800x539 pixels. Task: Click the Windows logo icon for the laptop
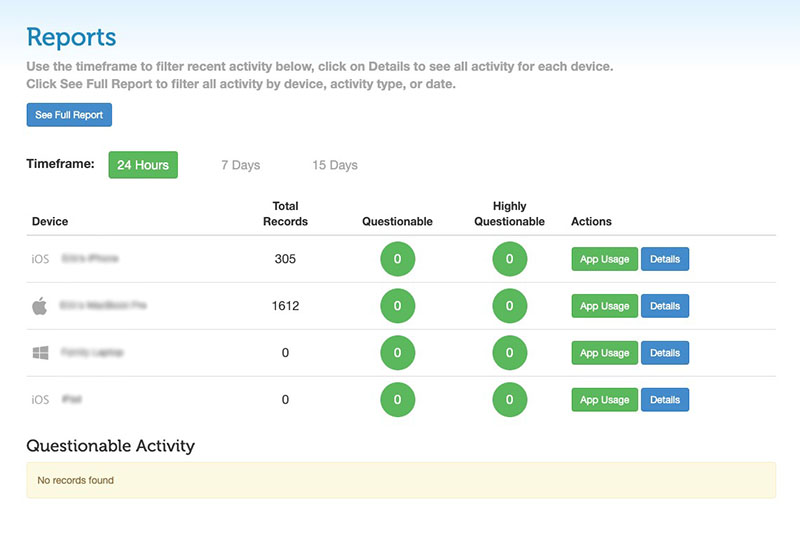[x=40, y=353]
